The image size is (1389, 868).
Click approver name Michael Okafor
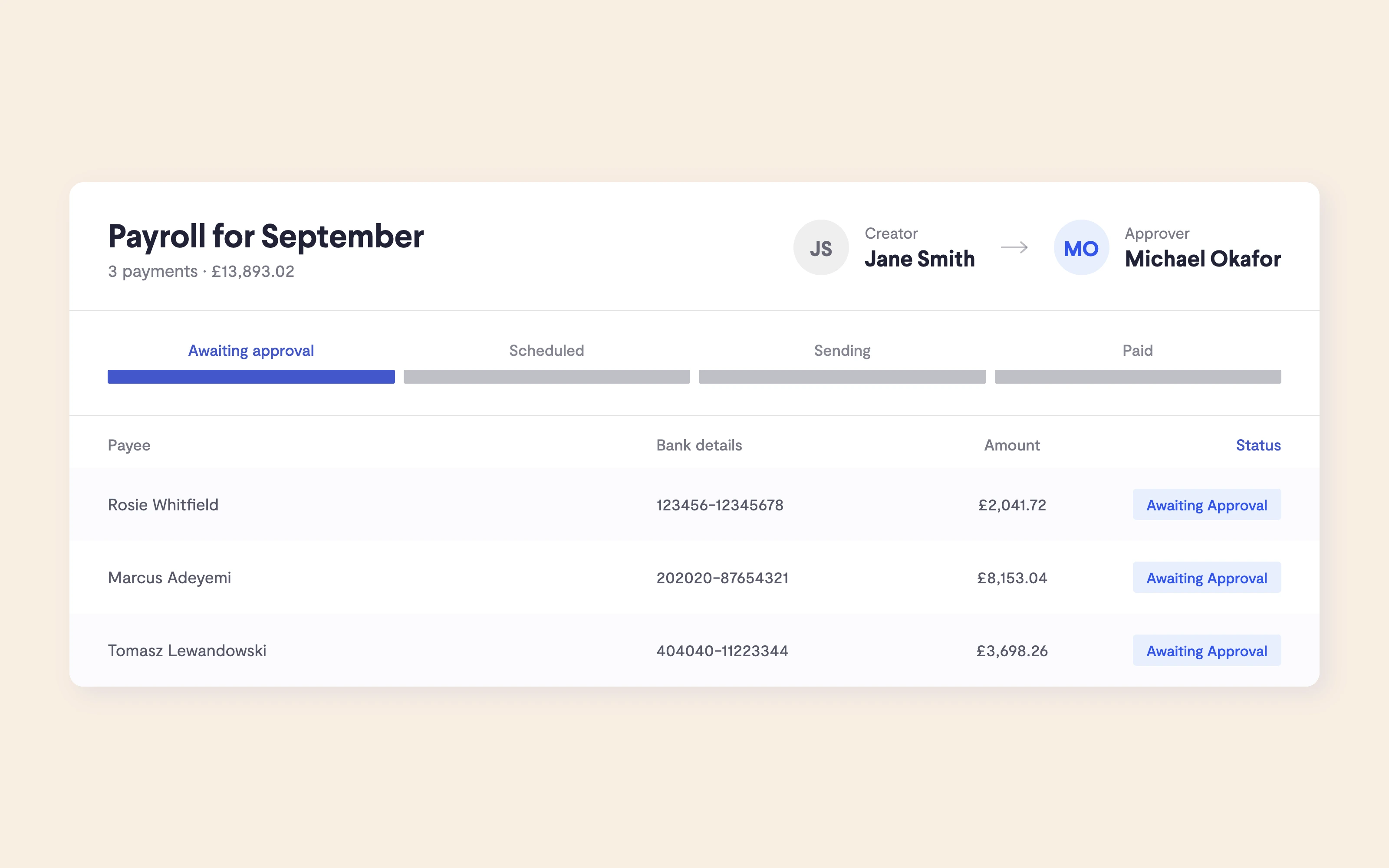point(1202,259)
